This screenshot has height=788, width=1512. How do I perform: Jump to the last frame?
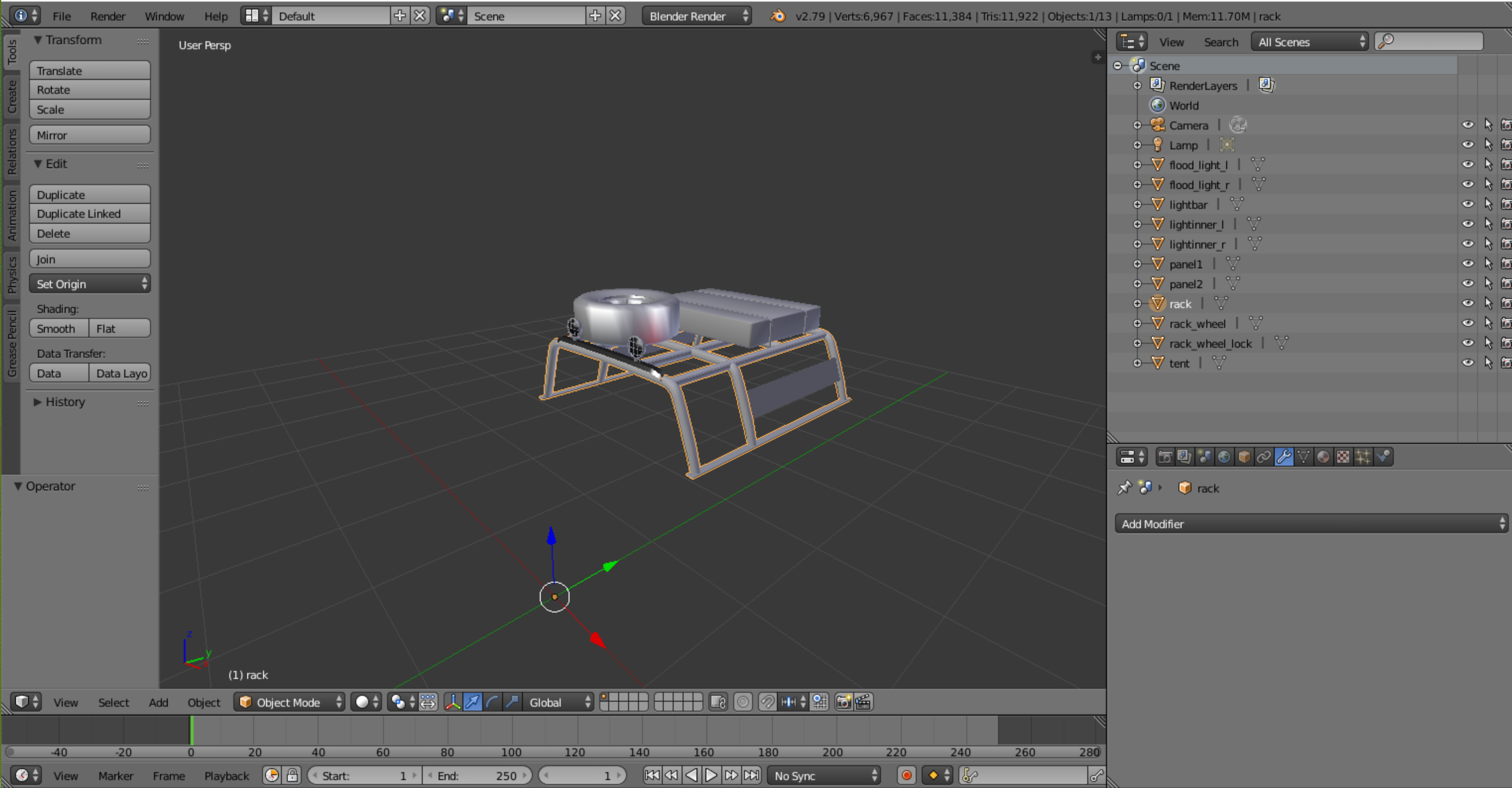coord(751,776)
